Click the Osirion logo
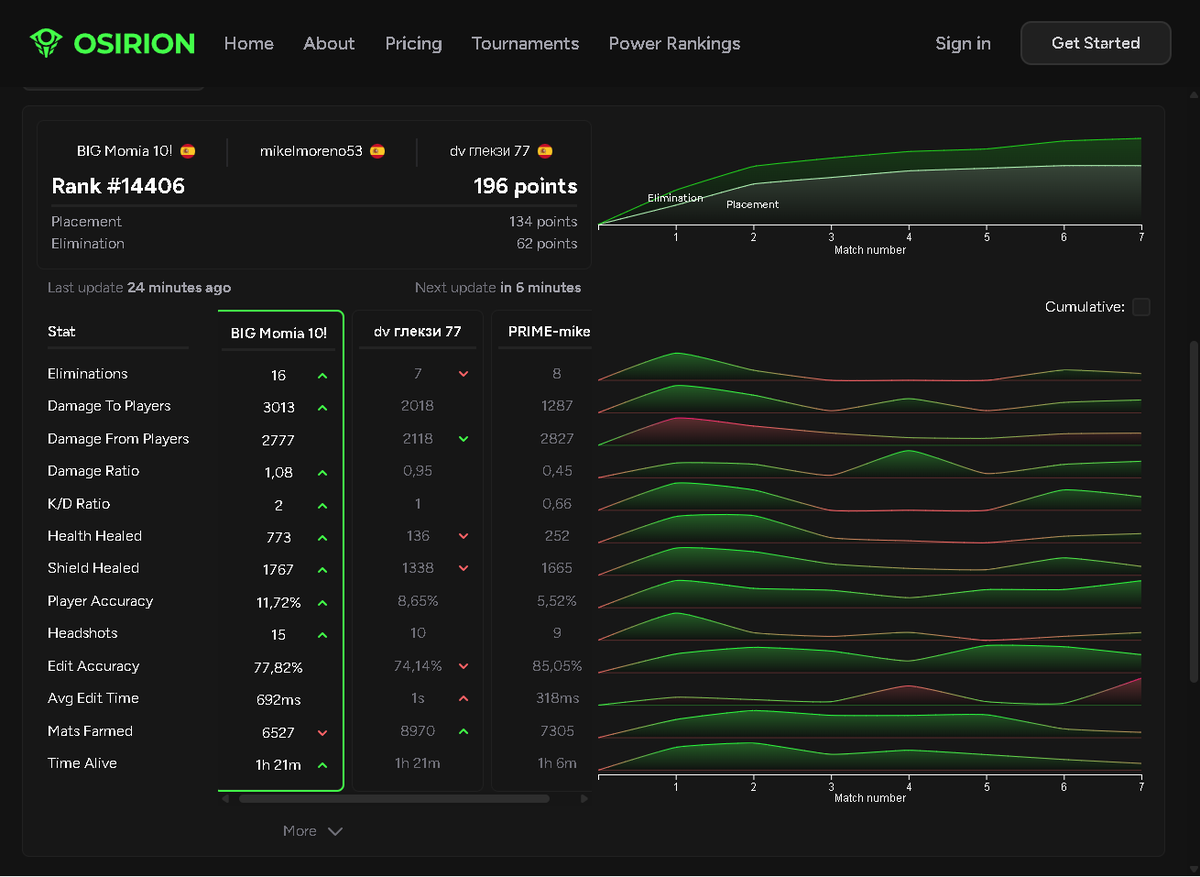The width and height of the screenshot is (1200, 877). 112,43
